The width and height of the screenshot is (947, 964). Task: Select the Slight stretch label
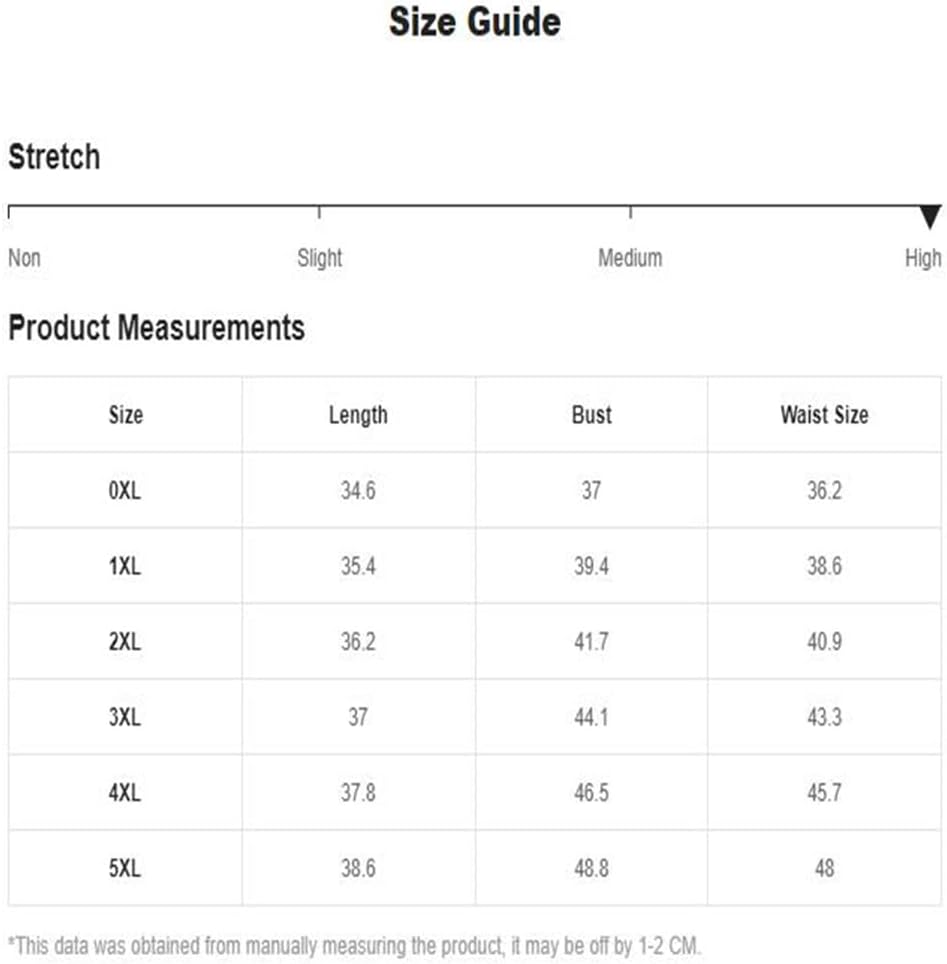(319, 258)
